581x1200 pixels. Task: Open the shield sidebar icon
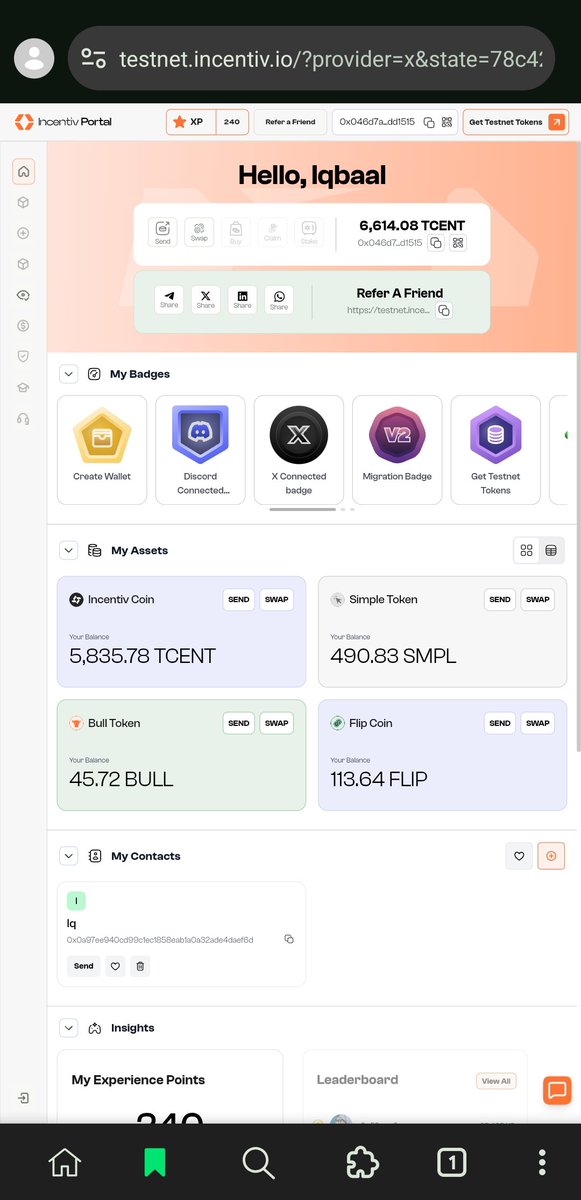pyautogui.click(x=23, y=357)
